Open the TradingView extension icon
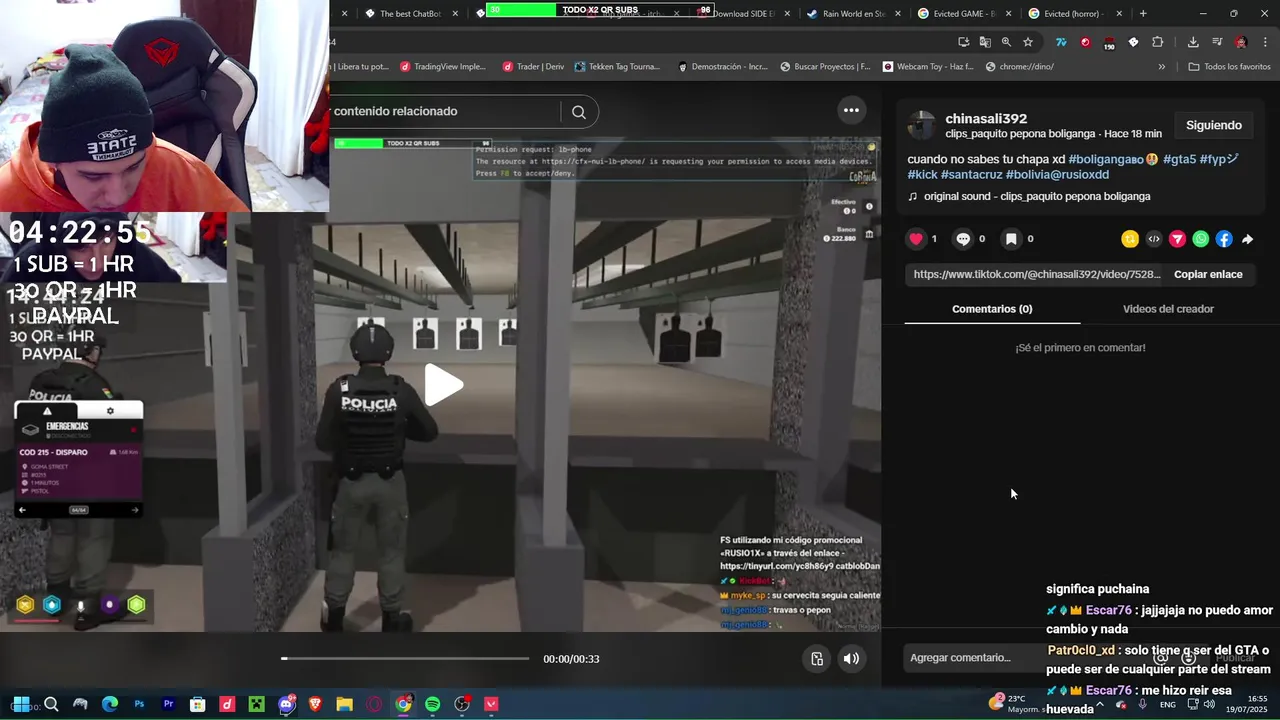 (1061, 42)
